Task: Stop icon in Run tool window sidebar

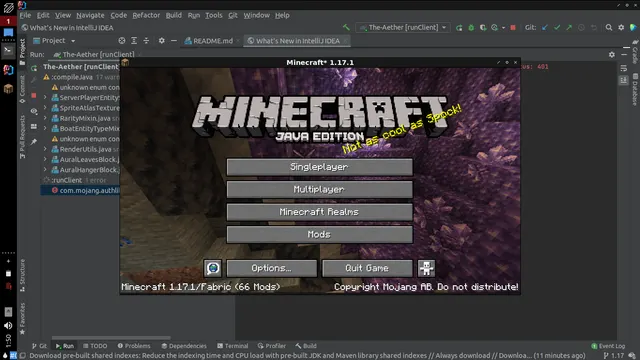Action: click(x=34, y=96)
